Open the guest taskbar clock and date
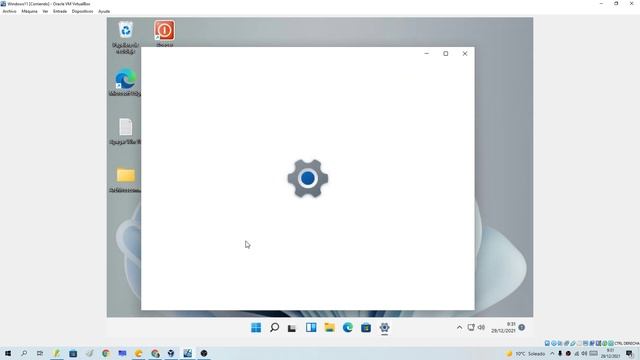 click(x=503, y=327)
